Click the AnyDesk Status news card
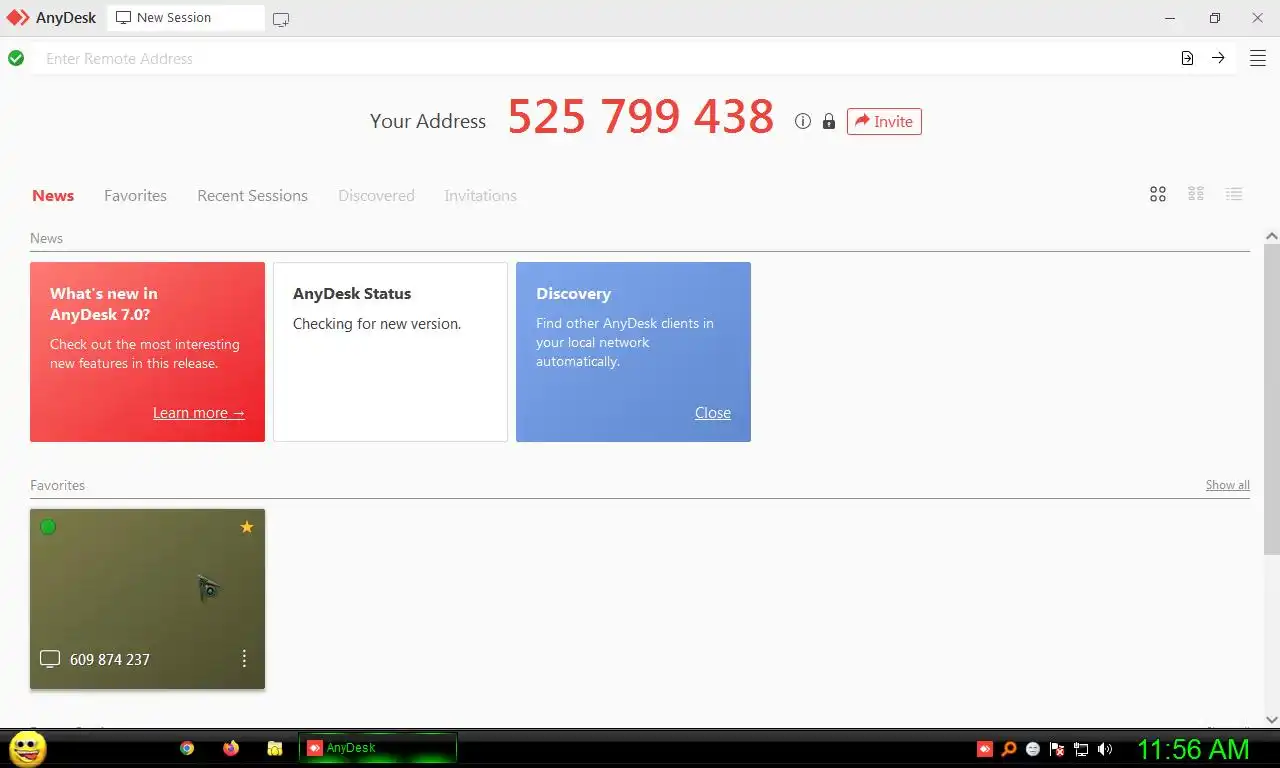 point(390,352)
